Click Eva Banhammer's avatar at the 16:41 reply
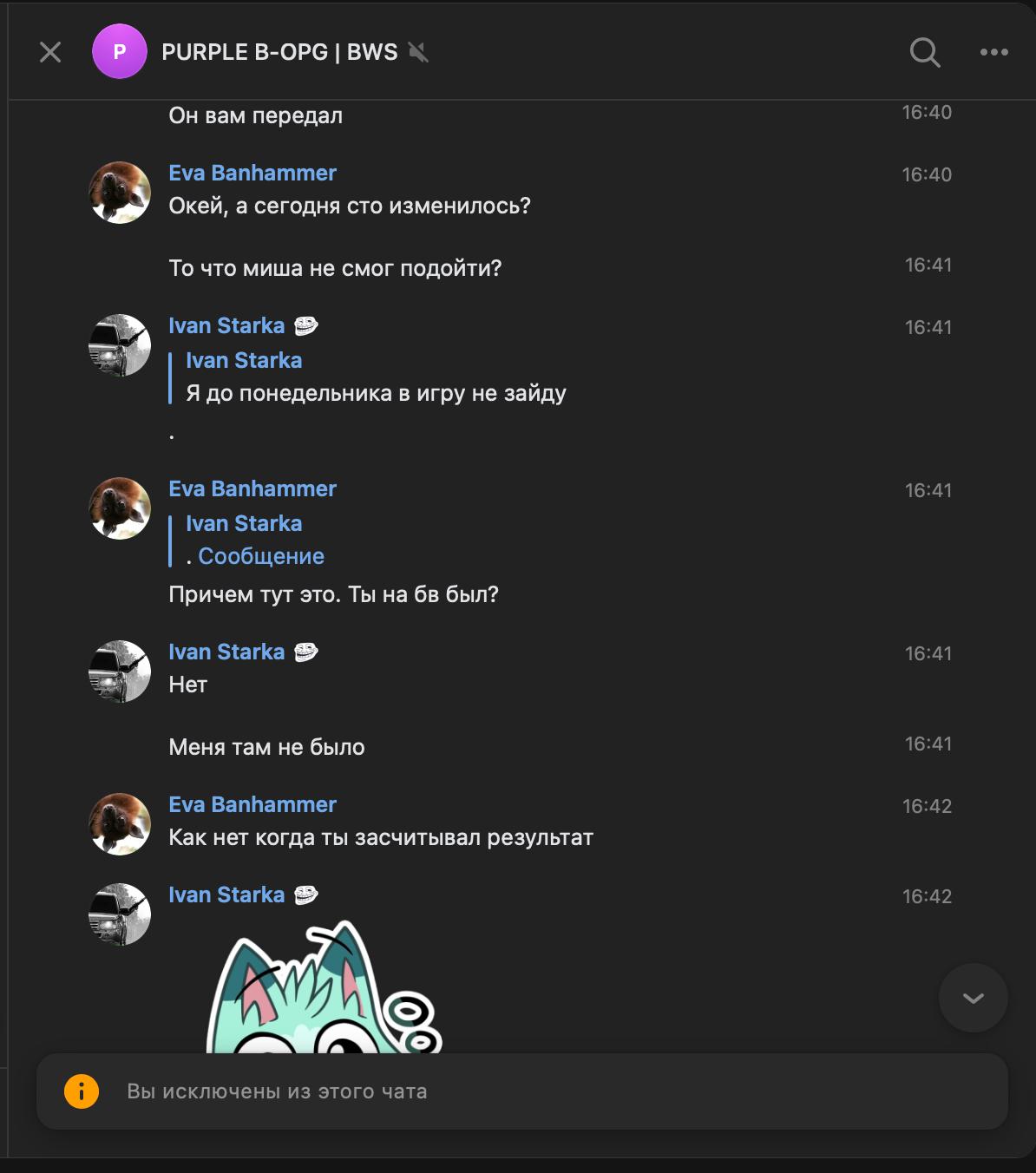The image size is (1036, 1173). [x=120, y=508]
